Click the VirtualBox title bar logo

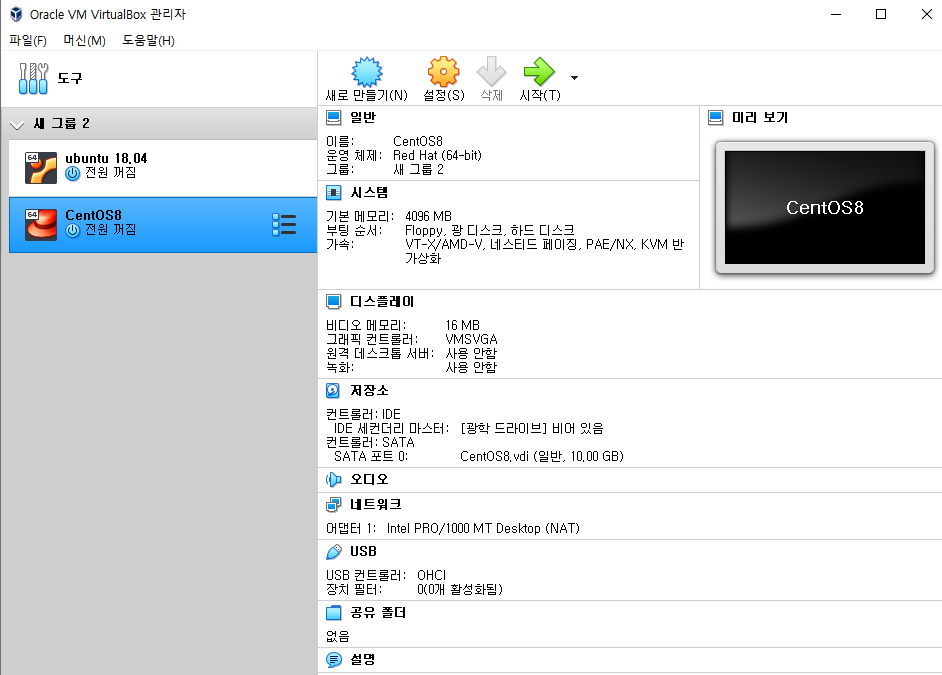click(x=16, y=14)
